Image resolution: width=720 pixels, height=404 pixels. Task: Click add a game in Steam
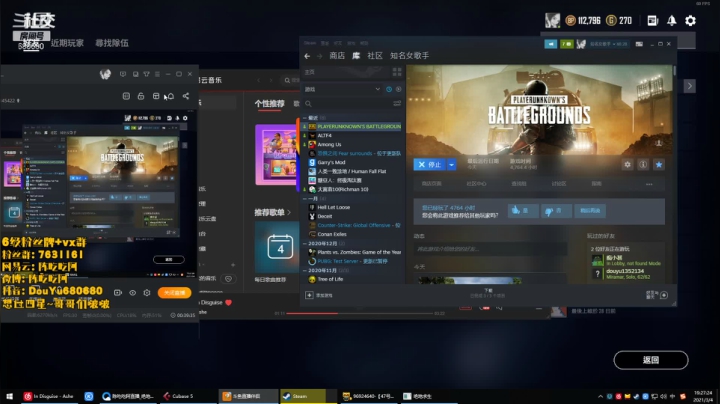pyautogui.click(x=319, y=295)
